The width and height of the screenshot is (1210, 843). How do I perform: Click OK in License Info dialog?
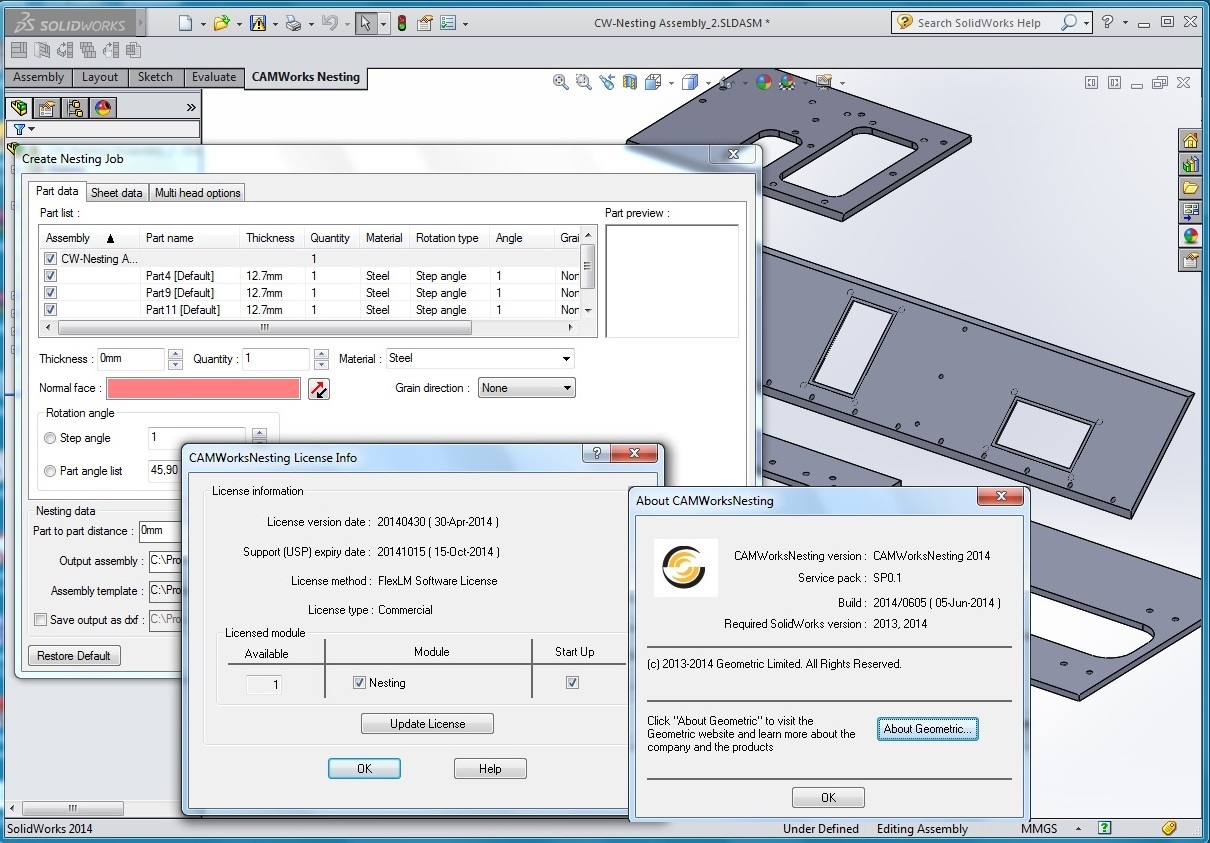click(x=364, y=769)
